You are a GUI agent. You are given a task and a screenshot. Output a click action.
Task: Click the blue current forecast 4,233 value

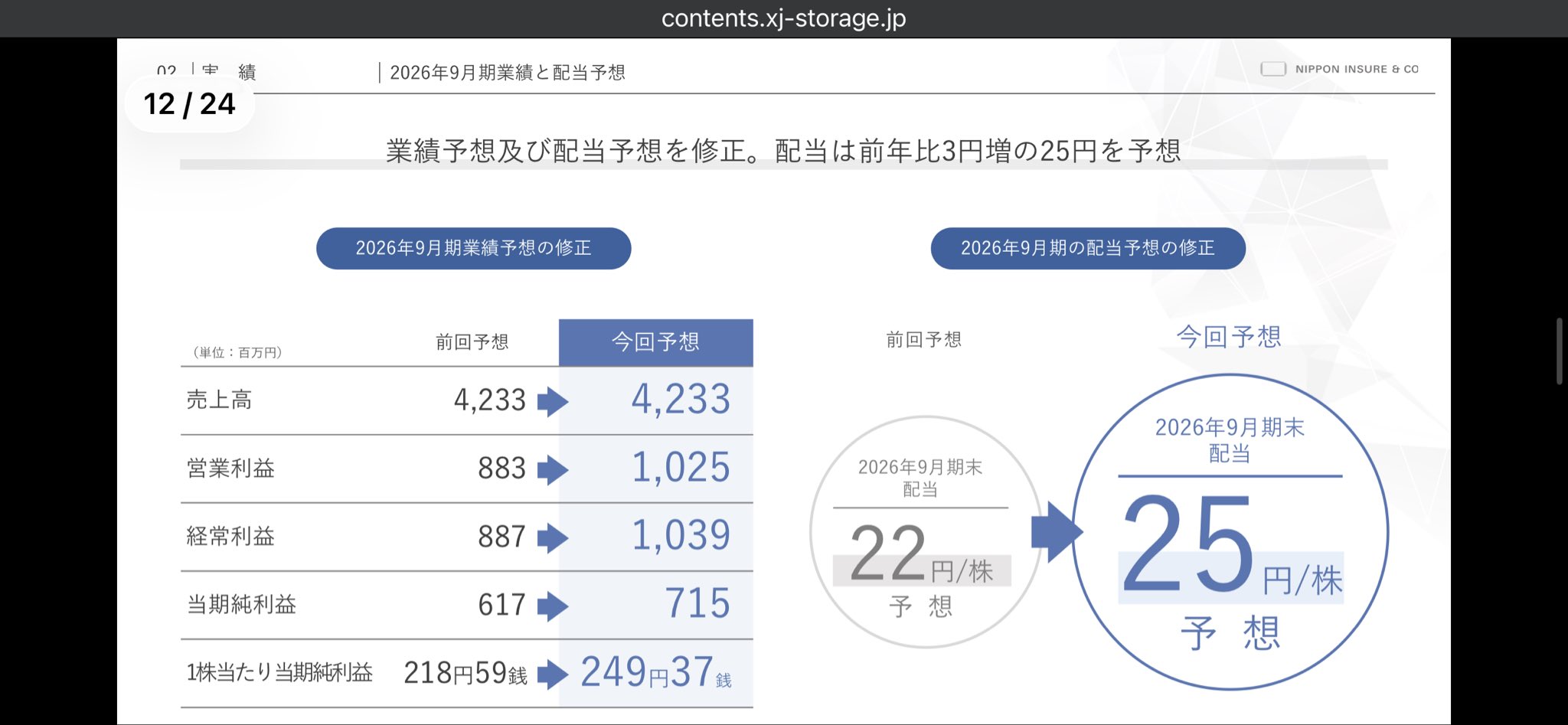[x=681, y=399]
